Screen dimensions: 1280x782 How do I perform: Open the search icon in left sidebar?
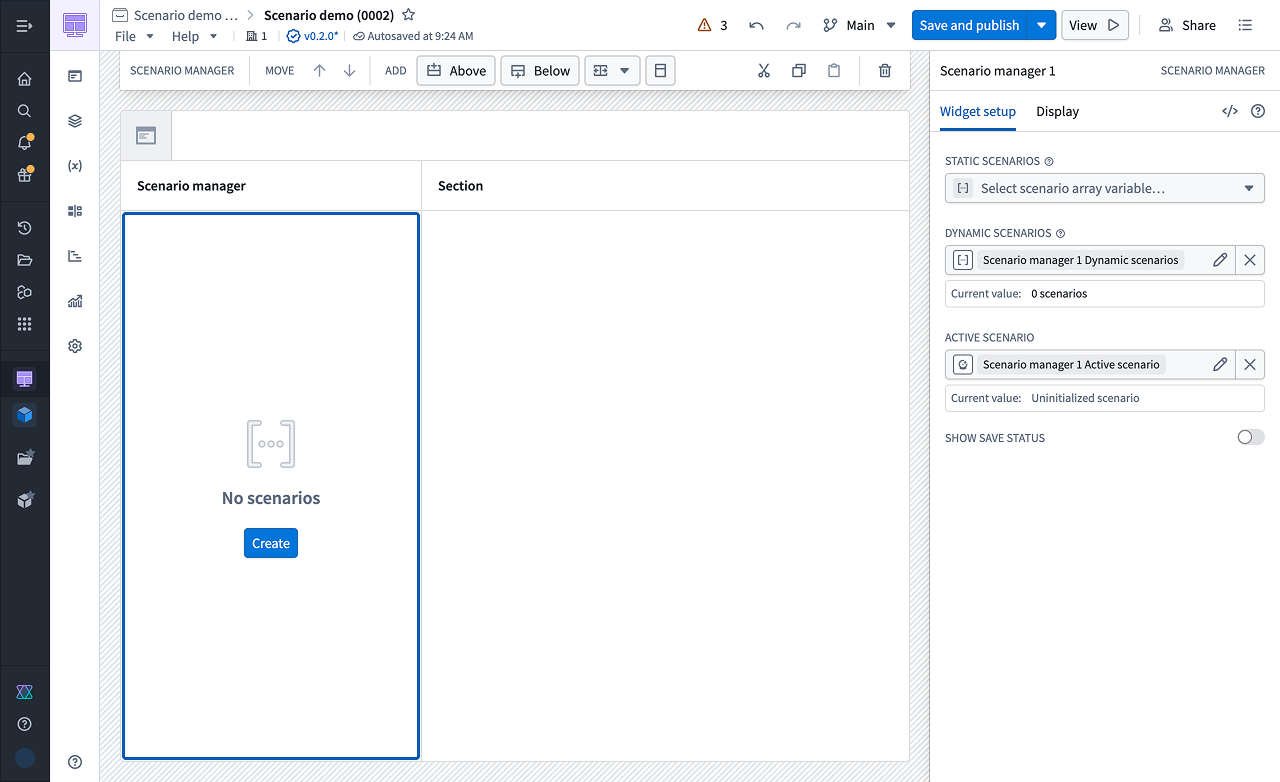click(x=25, y=111)
